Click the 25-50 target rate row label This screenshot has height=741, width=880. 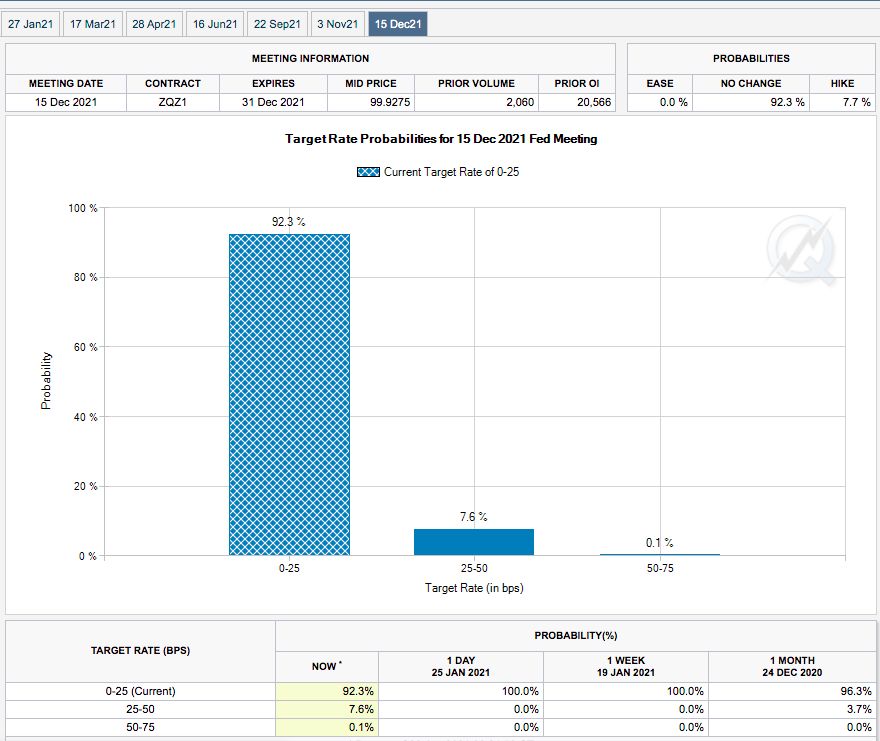click(140, 709)
